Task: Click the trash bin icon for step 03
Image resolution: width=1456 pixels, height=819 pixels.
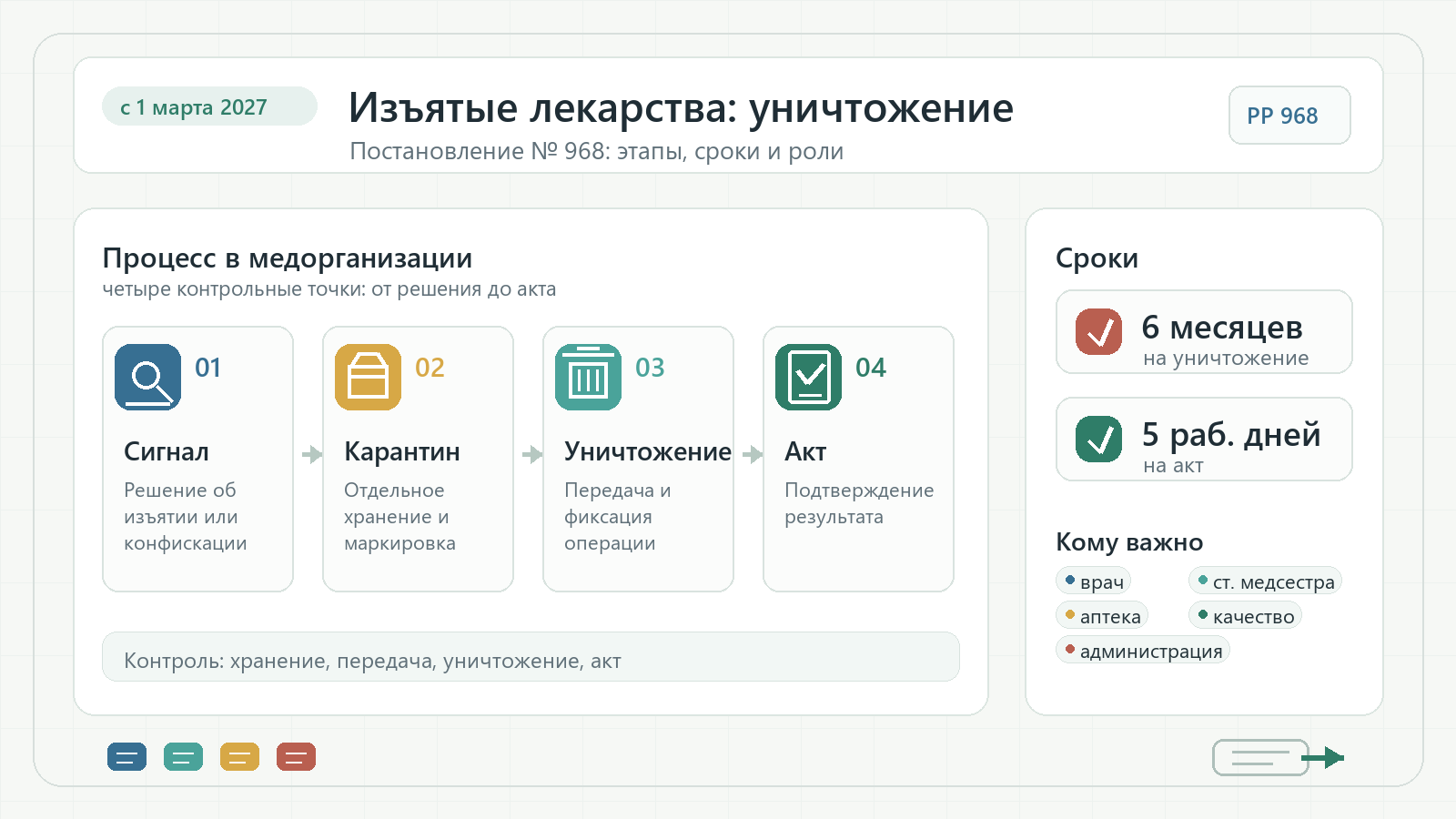Action: (588, 377)
